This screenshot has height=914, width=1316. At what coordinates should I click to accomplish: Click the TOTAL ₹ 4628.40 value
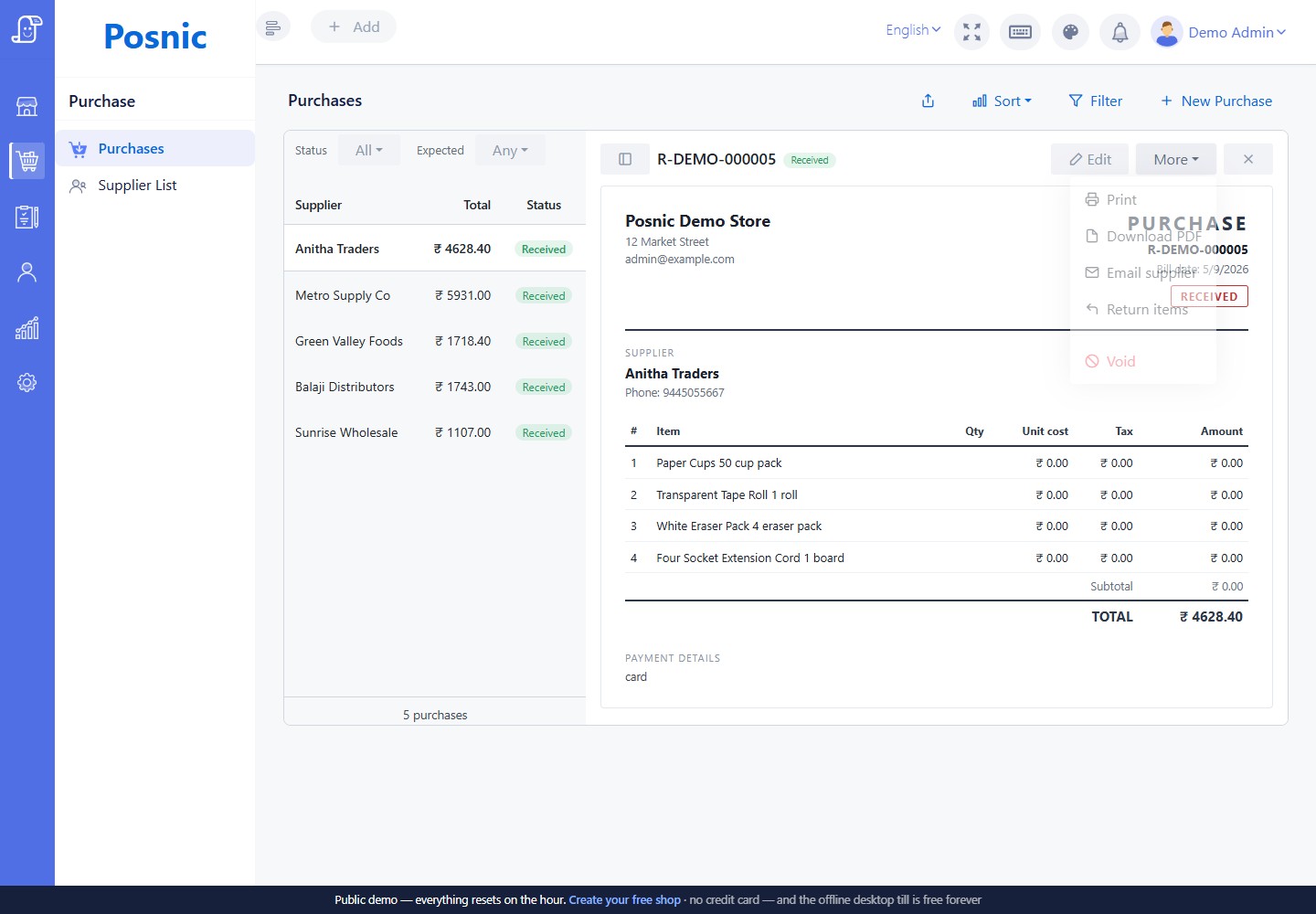point(1211,617)
